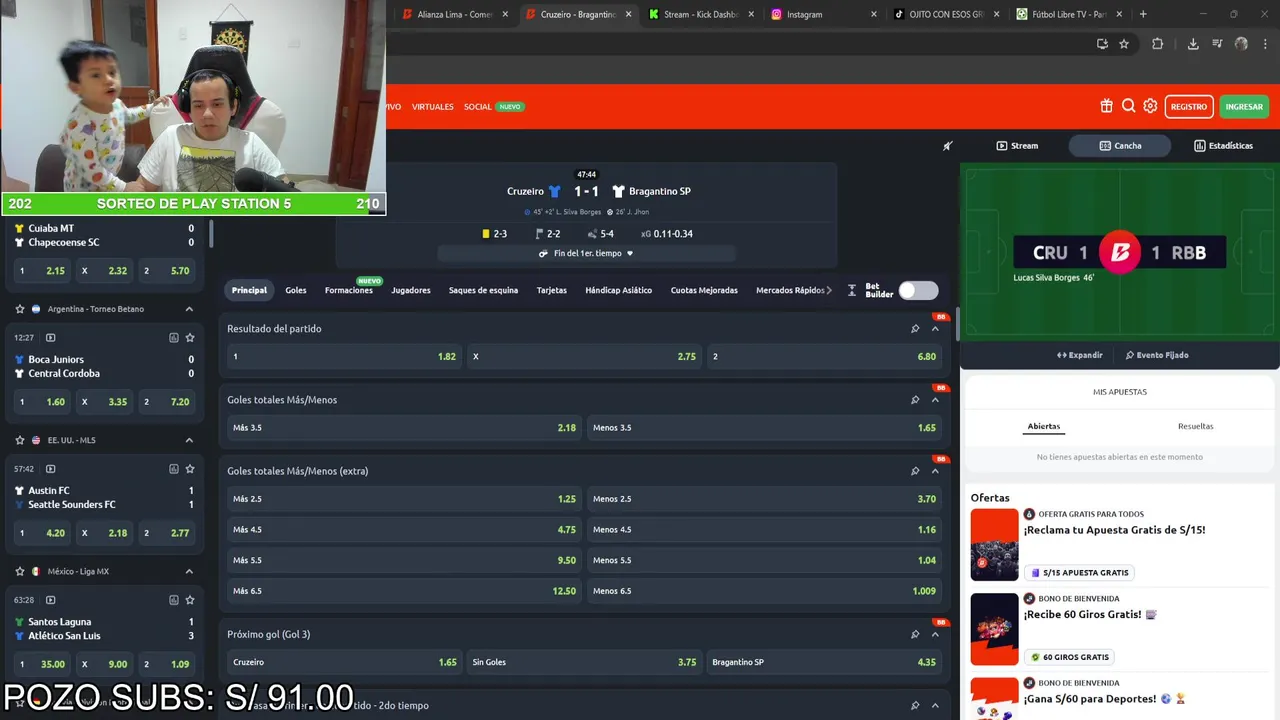
Task: Open live stream icon for Boca Juniors match
Action: point(51,338)
